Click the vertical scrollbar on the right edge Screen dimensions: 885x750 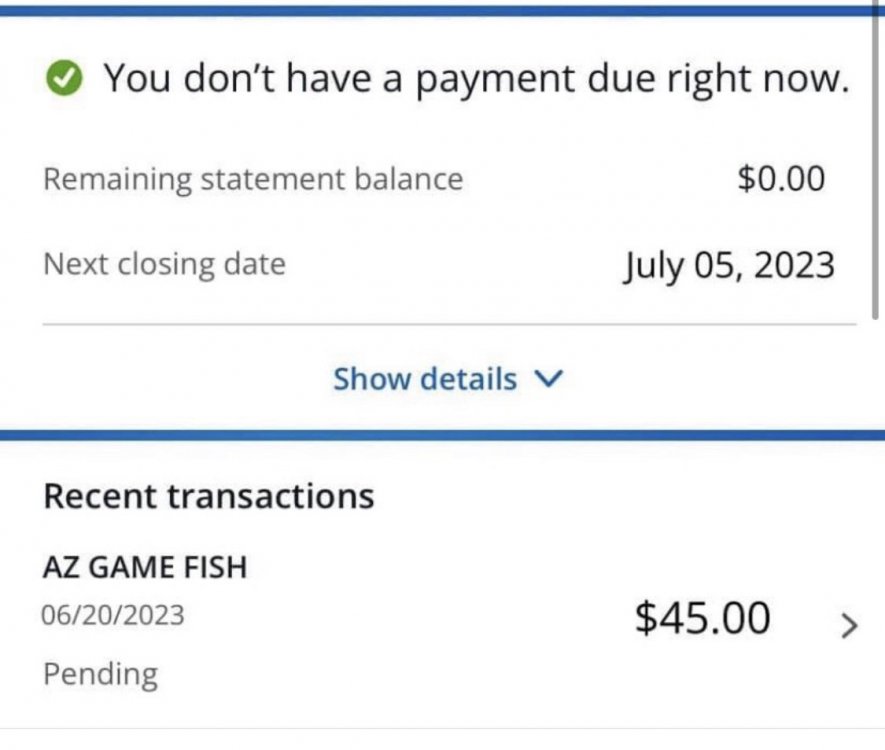(x=877, y=170)
